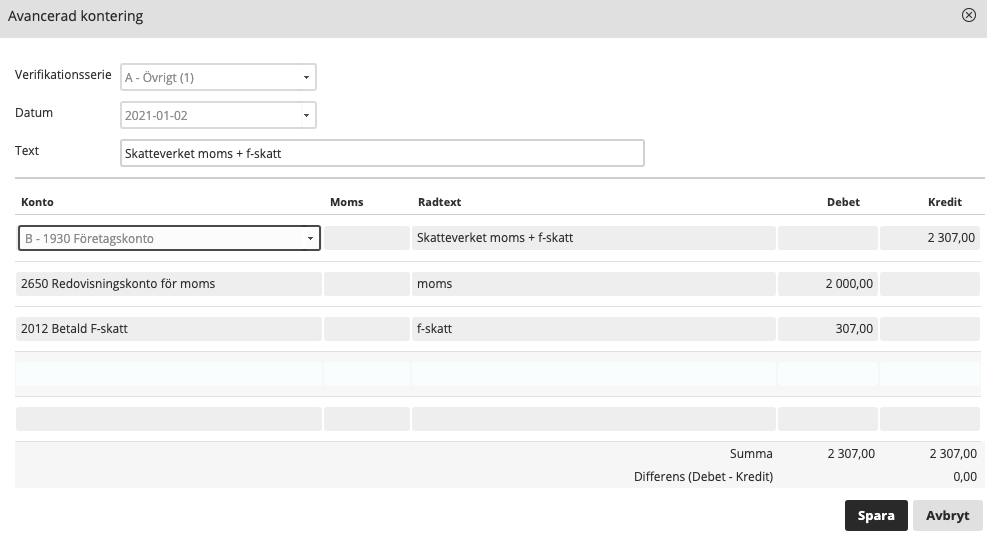The height and width of the screenshot is (544, 987).
Task: Cancel with the Avbryt button
Action: [947, 516]
